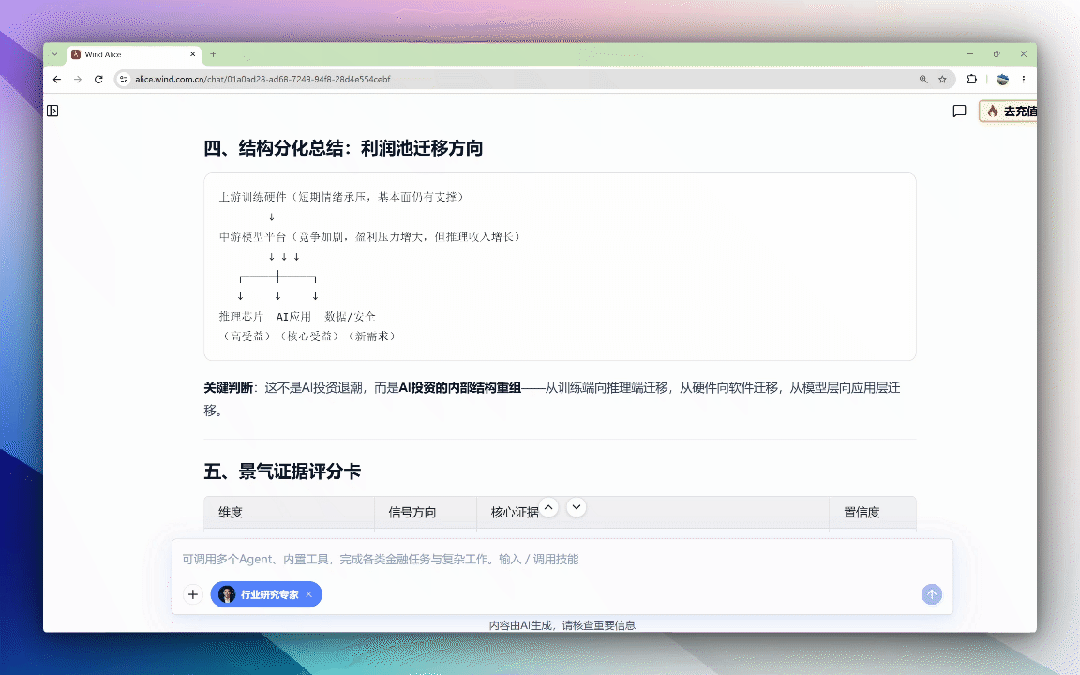This screenshot has height=675, width=1080.
Task: Open the tab search dropdown chevron
Action: click(54, 54)
